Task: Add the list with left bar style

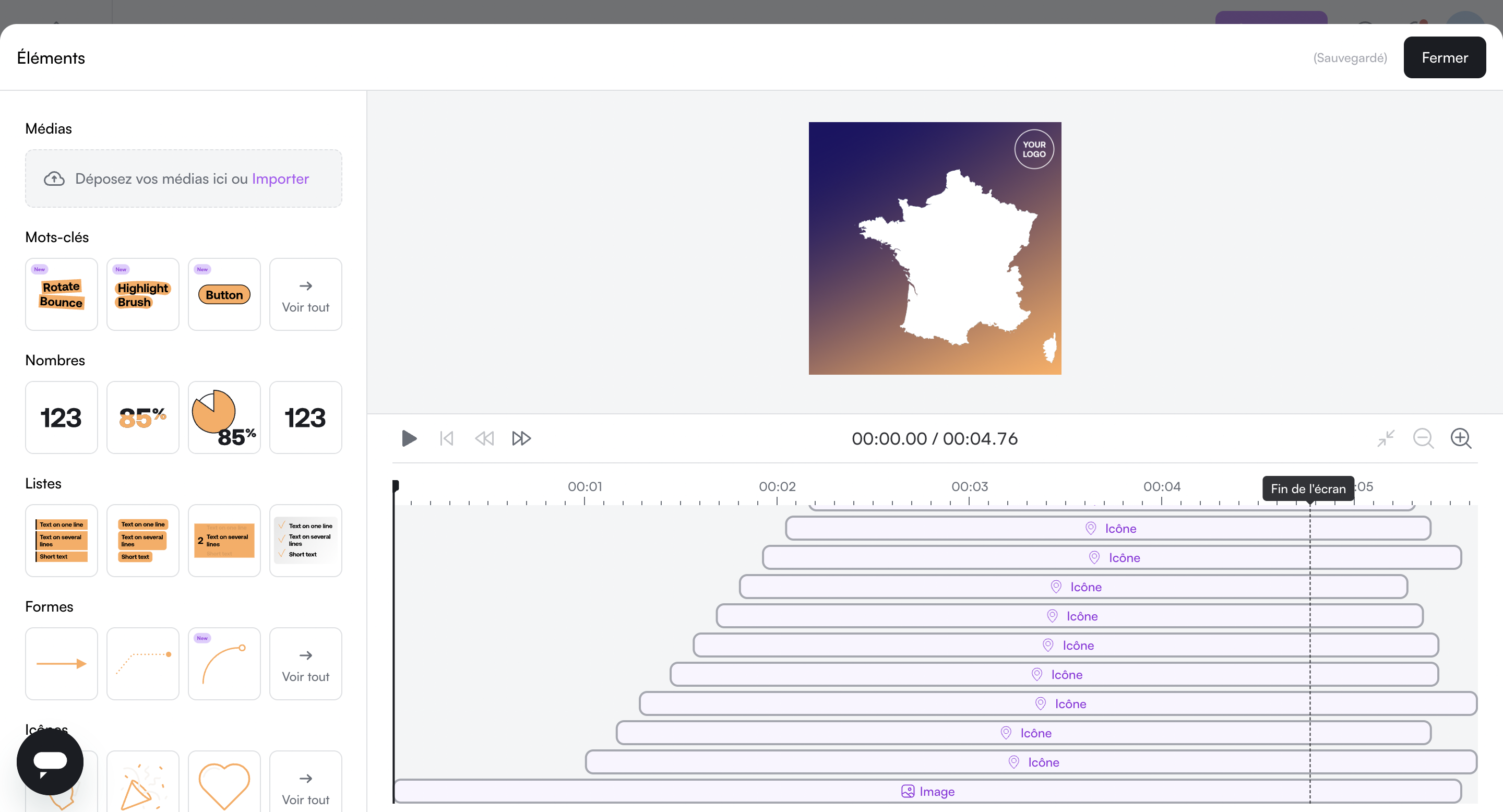Action: 61,540
